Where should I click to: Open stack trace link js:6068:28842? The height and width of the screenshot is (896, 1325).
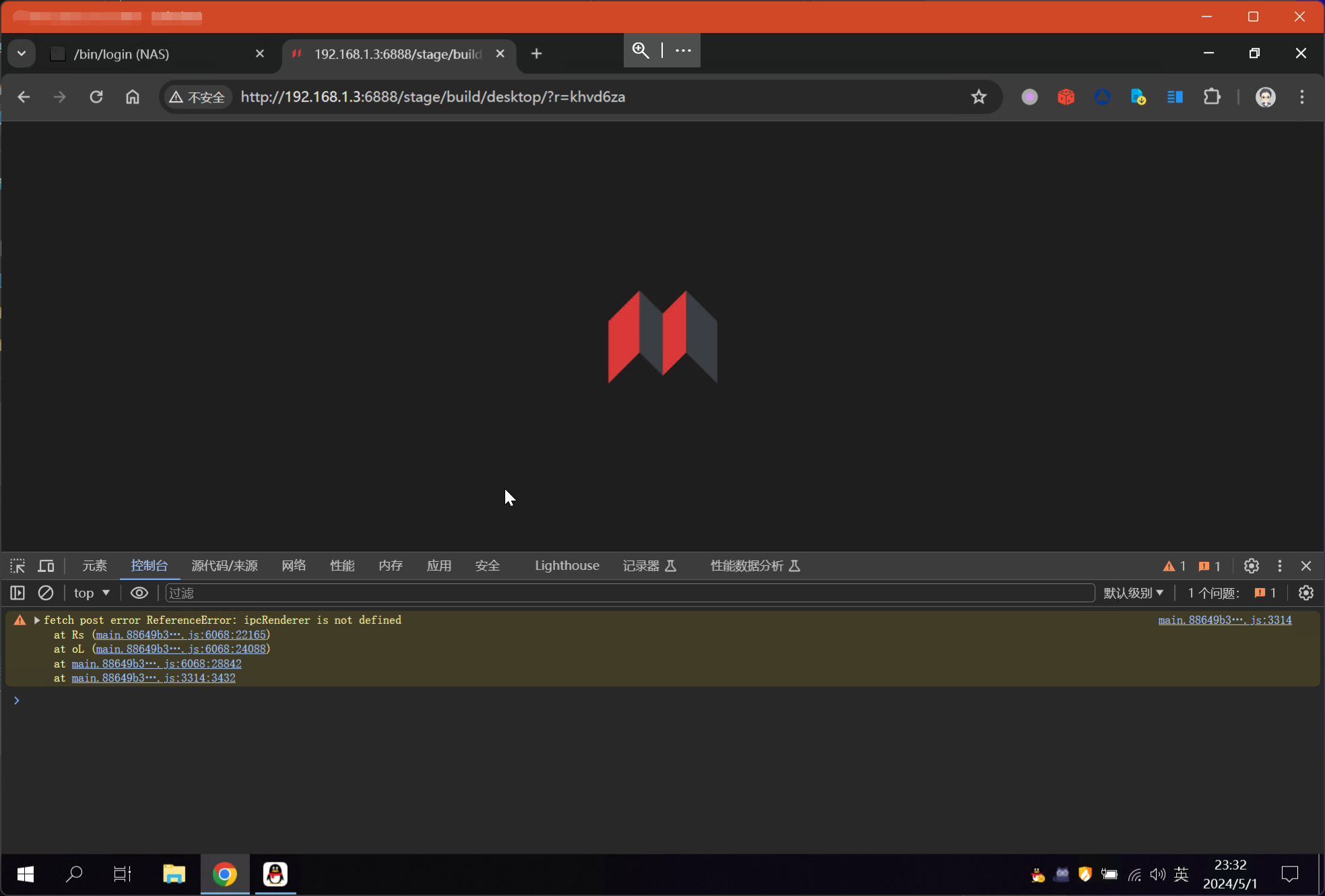coord(156,664)
